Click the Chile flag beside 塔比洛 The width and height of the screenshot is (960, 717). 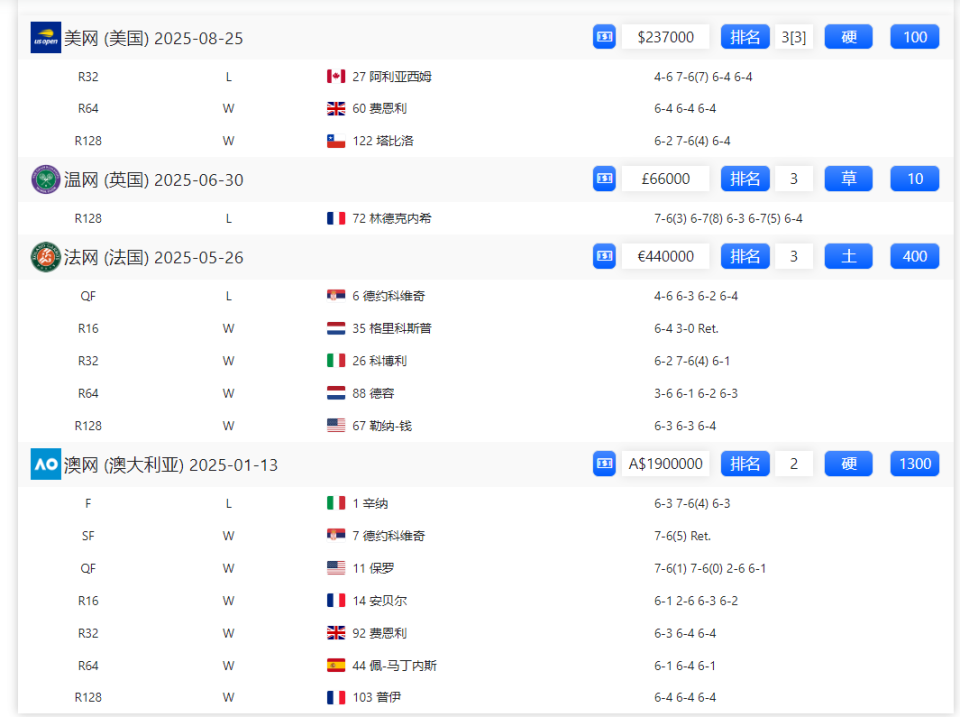tap(336, 141)
